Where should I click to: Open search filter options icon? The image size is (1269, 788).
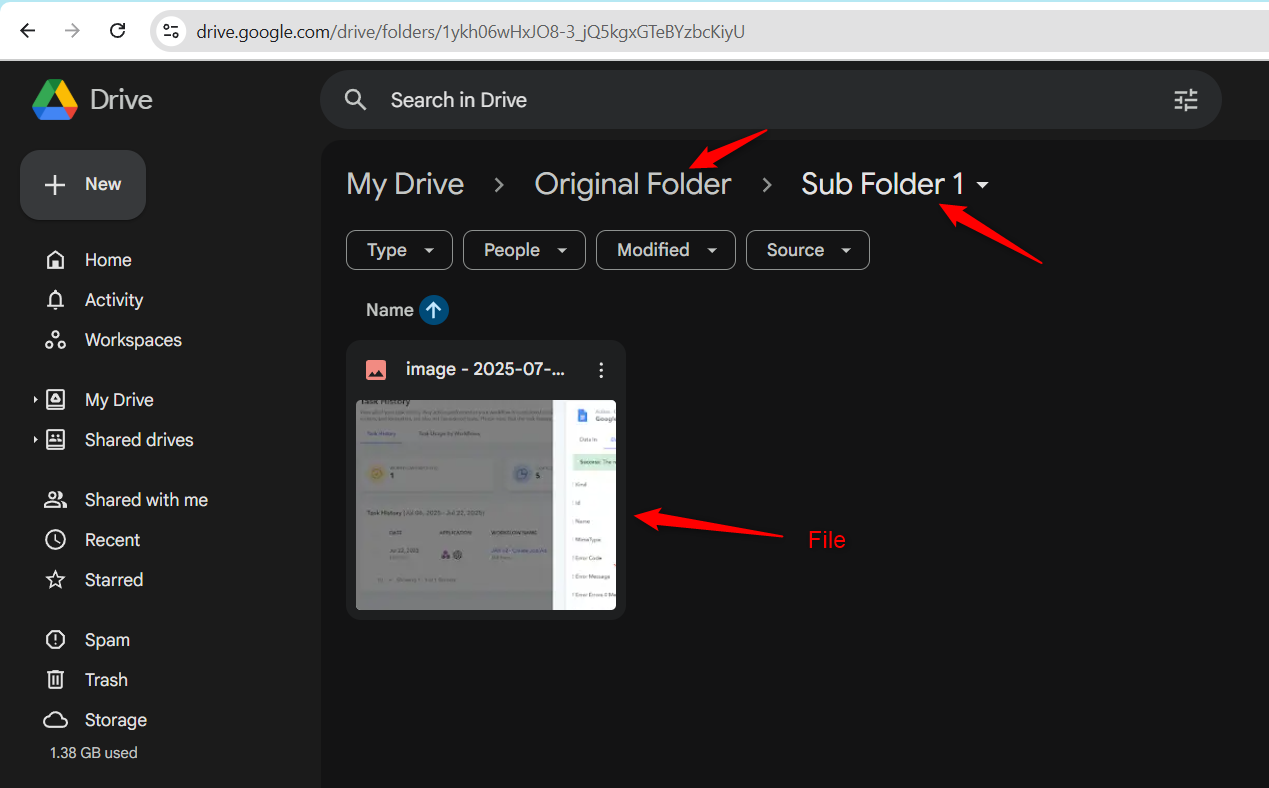click(1185, 100)
